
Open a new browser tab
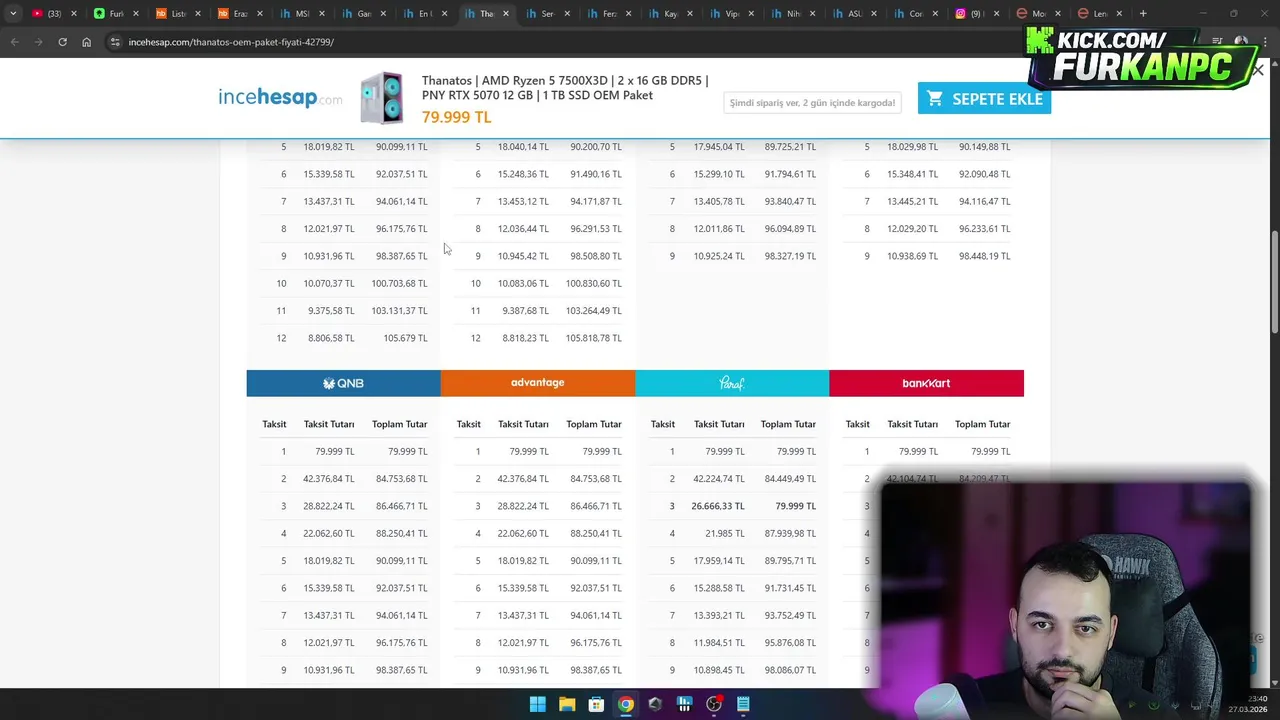pyautogui.click(x=1143, y=14)
